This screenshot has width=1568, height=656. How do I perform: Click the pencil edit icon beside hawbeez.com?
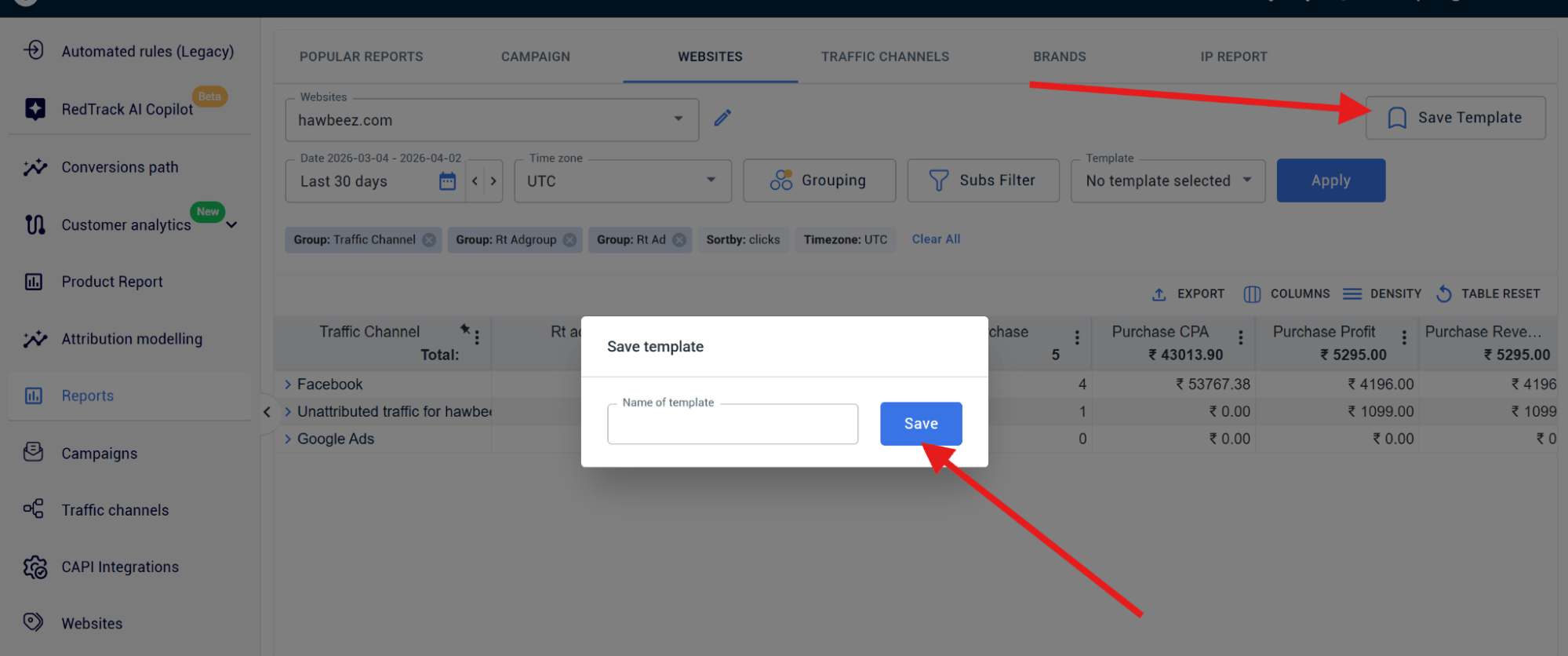(x=722, y=118)
